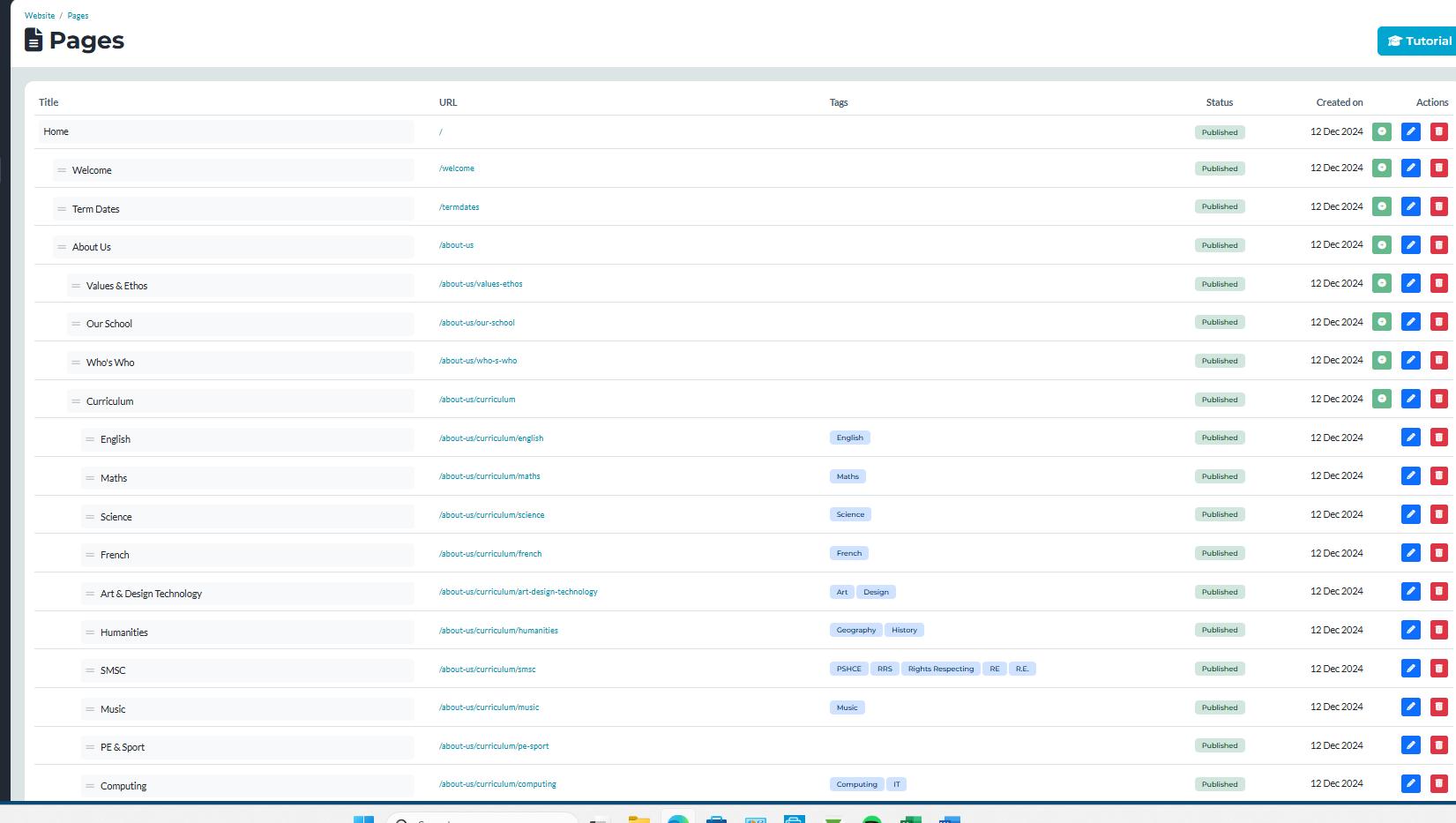Viewport: 1456px width, 823px height.
Task: Click the trash icon on the Computing row
Action: point(1439,783)
